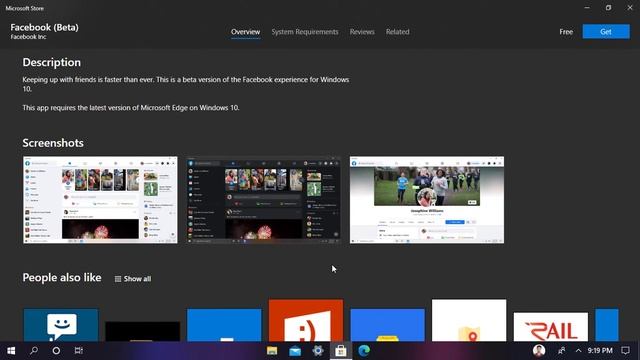The width and height of the screenshot is (640, 360).
Task: Open the blue app tile after the black tile
Action: [x=224, y=325]
